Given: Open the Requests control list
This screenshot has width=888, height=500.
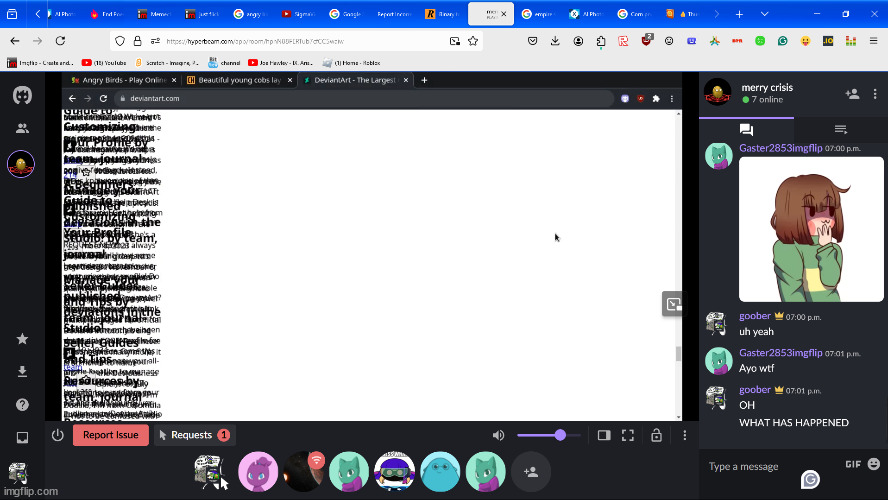Looking at the screenshot, I should 194,435.
